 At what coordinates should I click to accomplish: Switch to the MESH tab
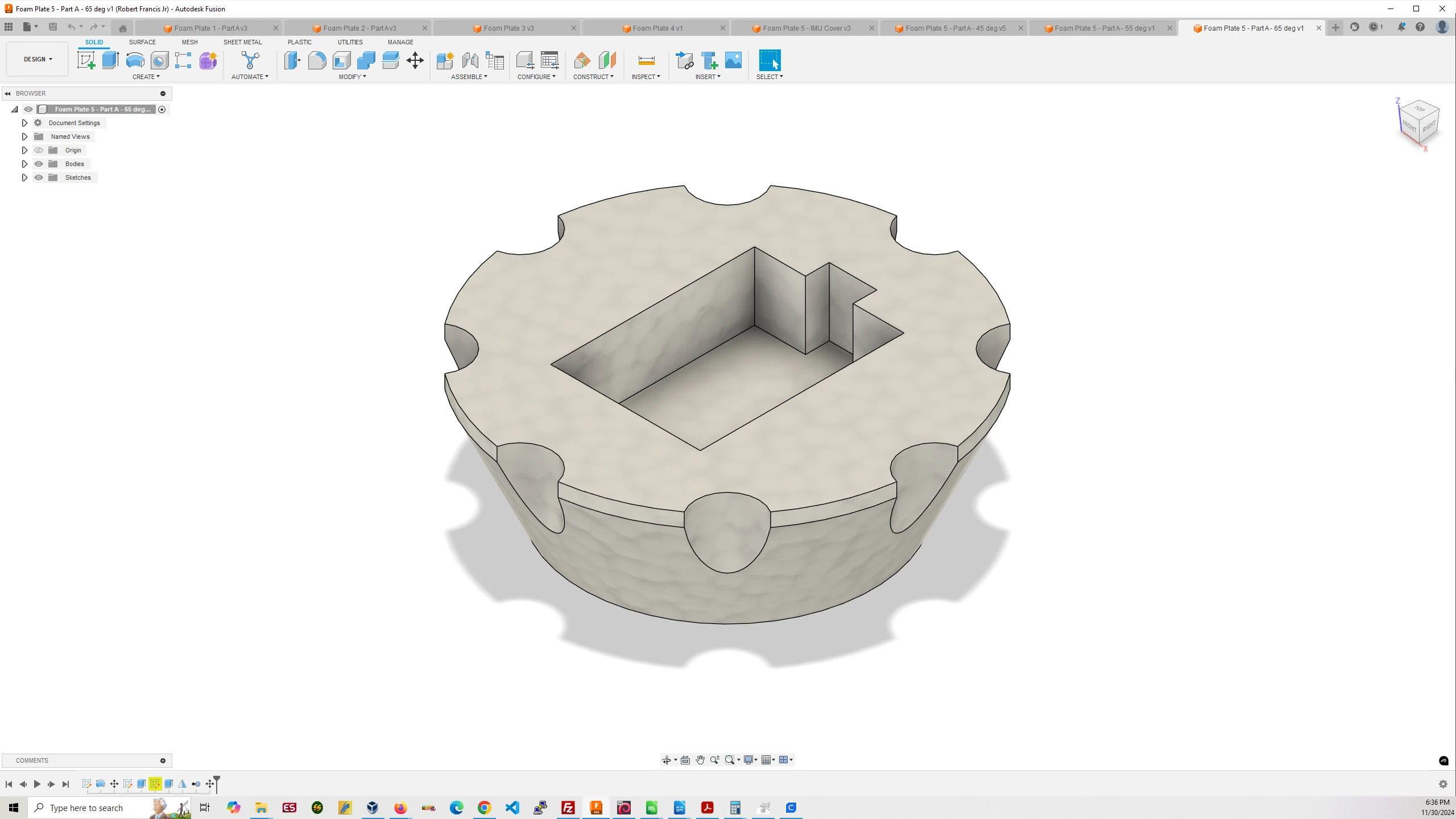[x=190, y=42]
